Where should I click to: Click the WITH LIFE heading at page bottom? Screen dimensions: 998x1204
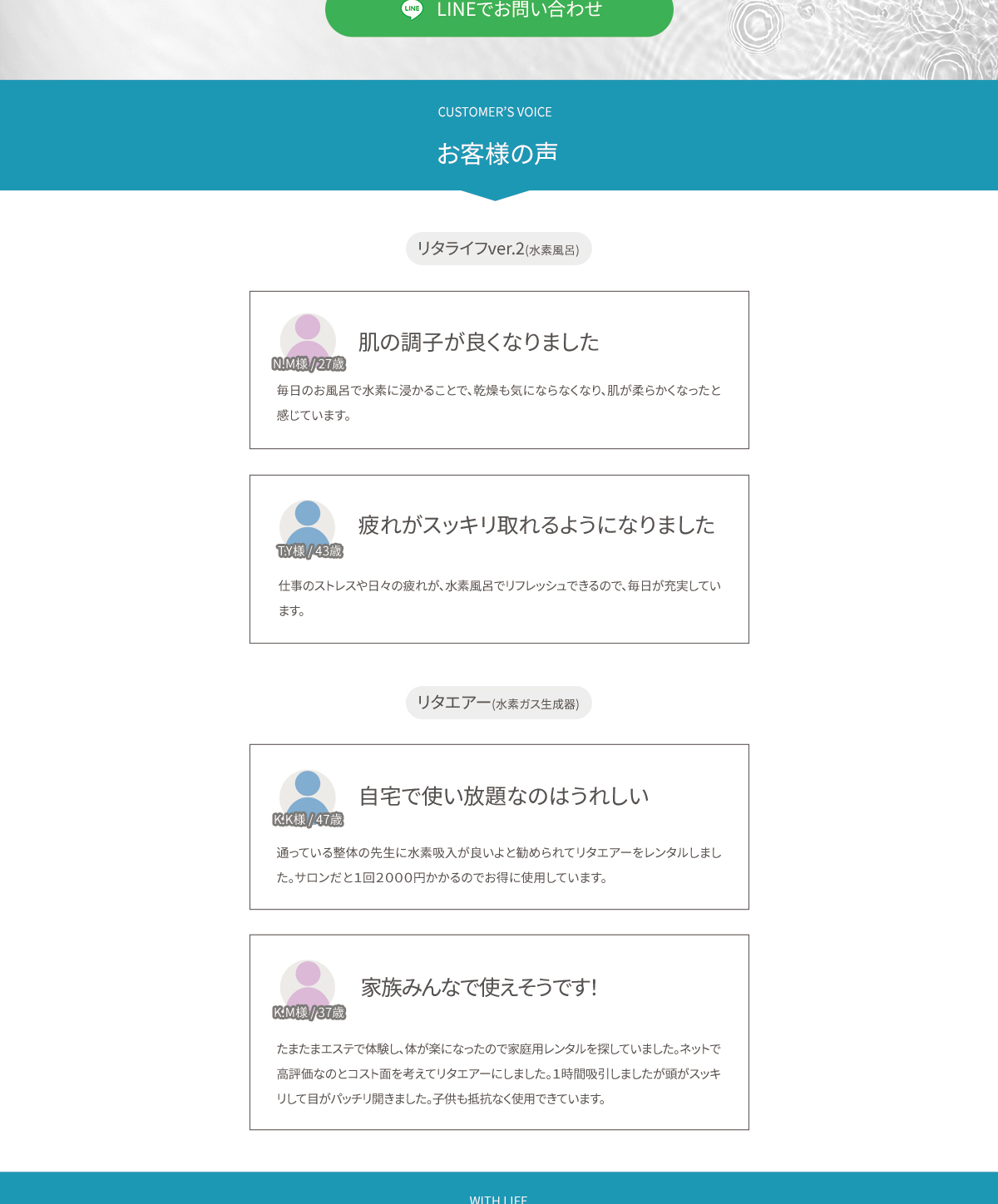click(x=498, y=1198)
